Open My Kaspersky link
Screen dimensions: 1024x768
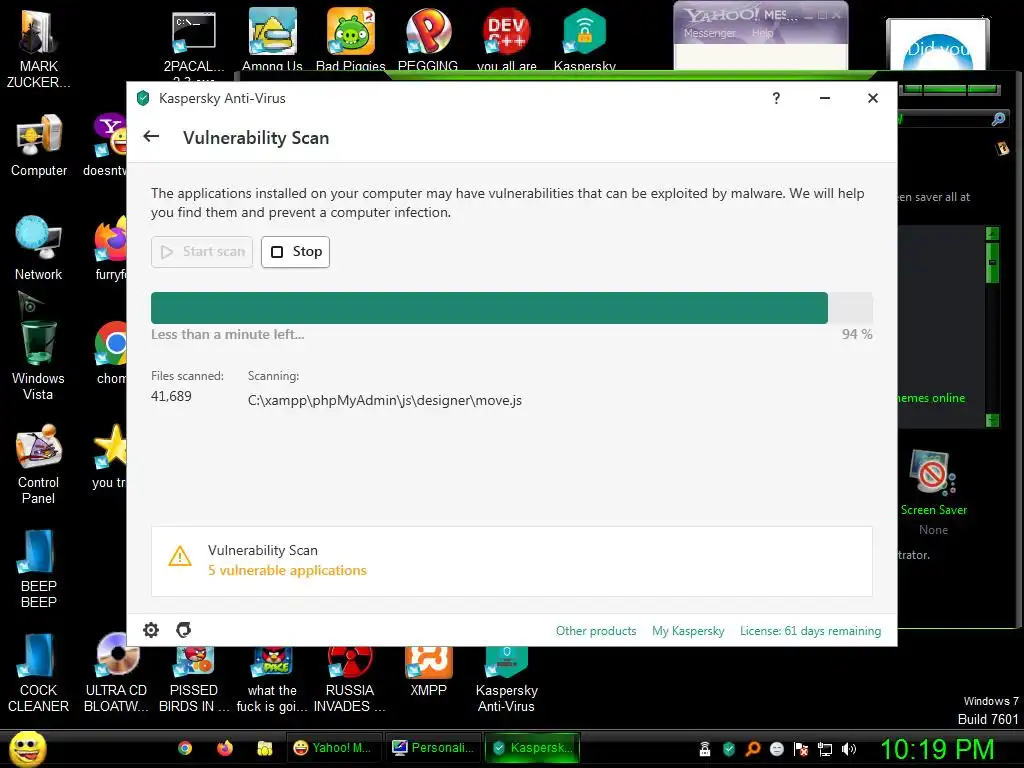point(688,631)
